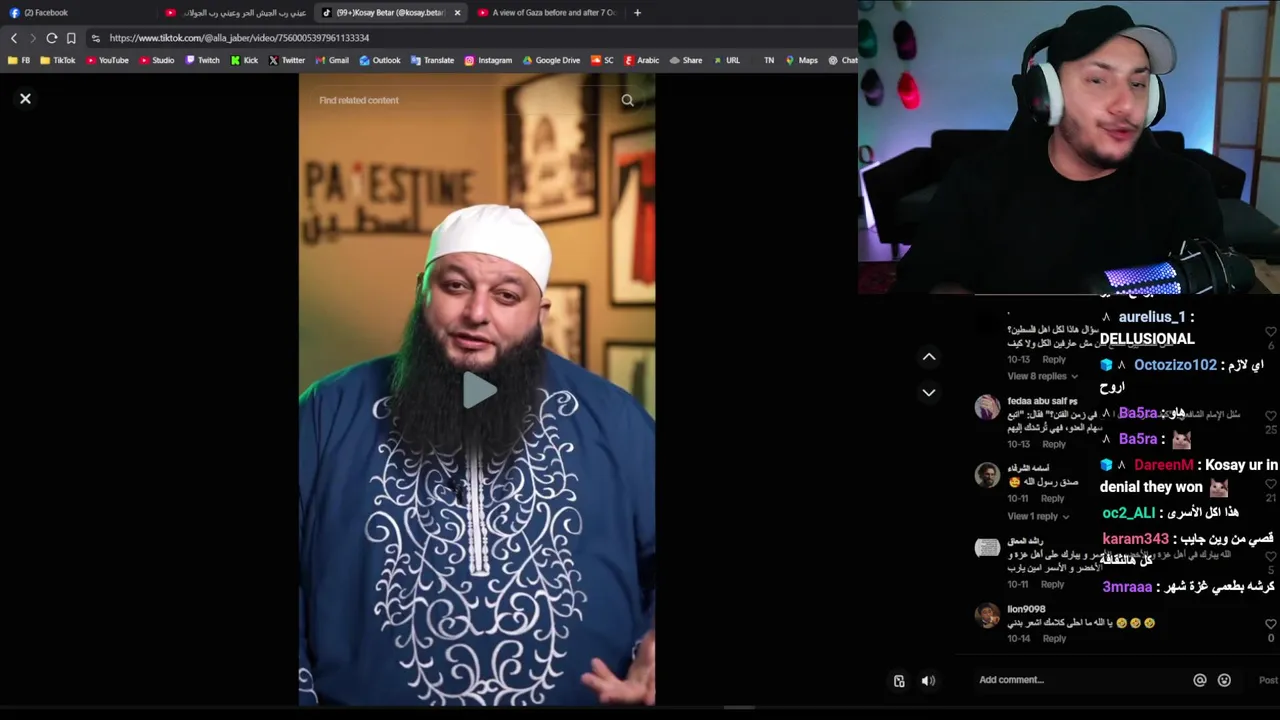Reload the current page
Viewport: 1280px width, 720px height.
(x=51, y=38)
